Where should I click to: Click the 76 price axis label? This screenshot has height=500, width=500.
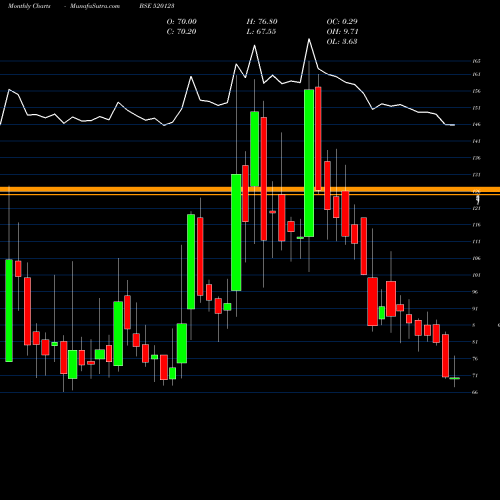[476, 359]
